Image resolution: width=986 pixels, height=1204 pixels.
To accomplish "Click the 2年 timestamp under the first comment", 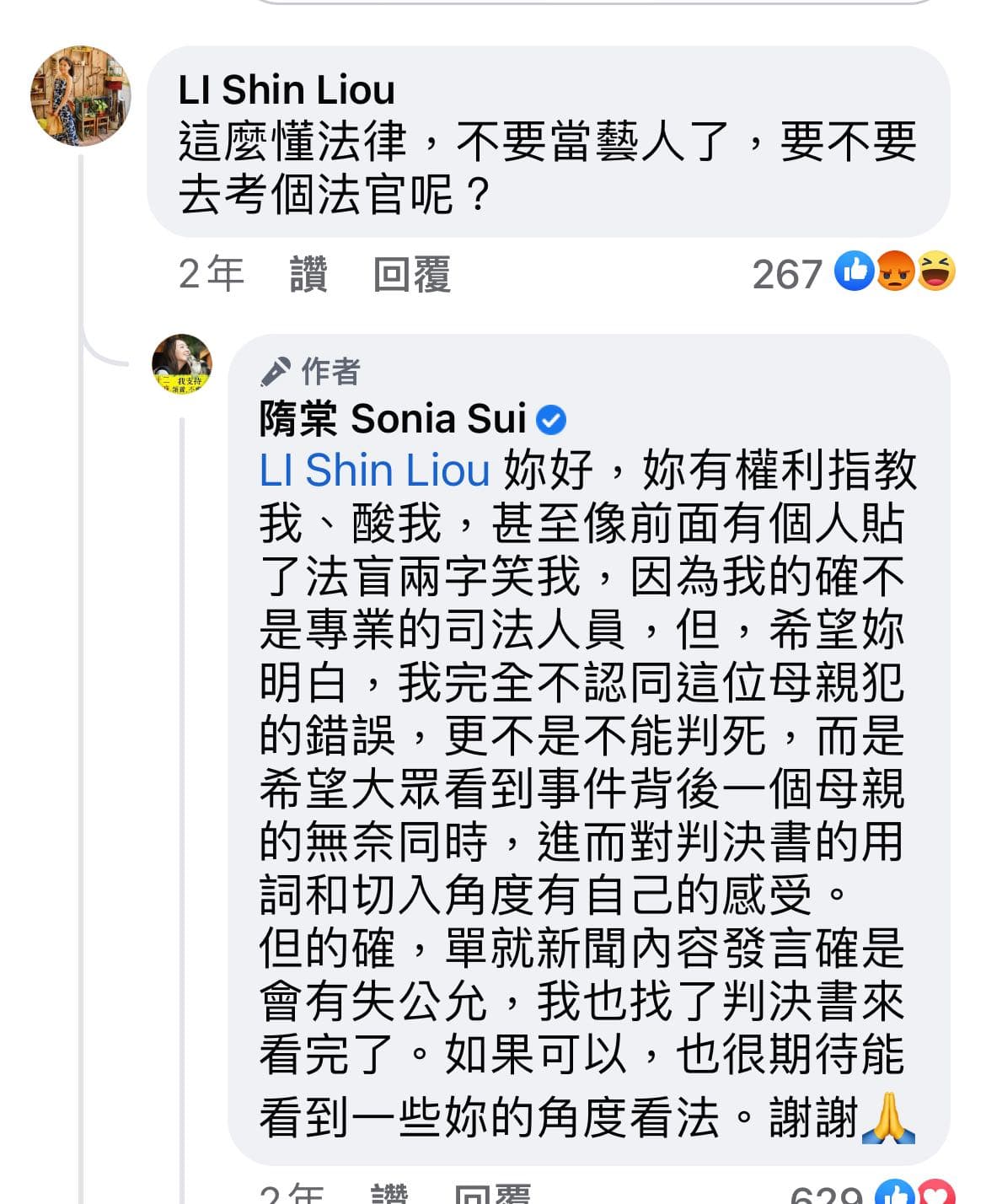I will tap(211, 274).
